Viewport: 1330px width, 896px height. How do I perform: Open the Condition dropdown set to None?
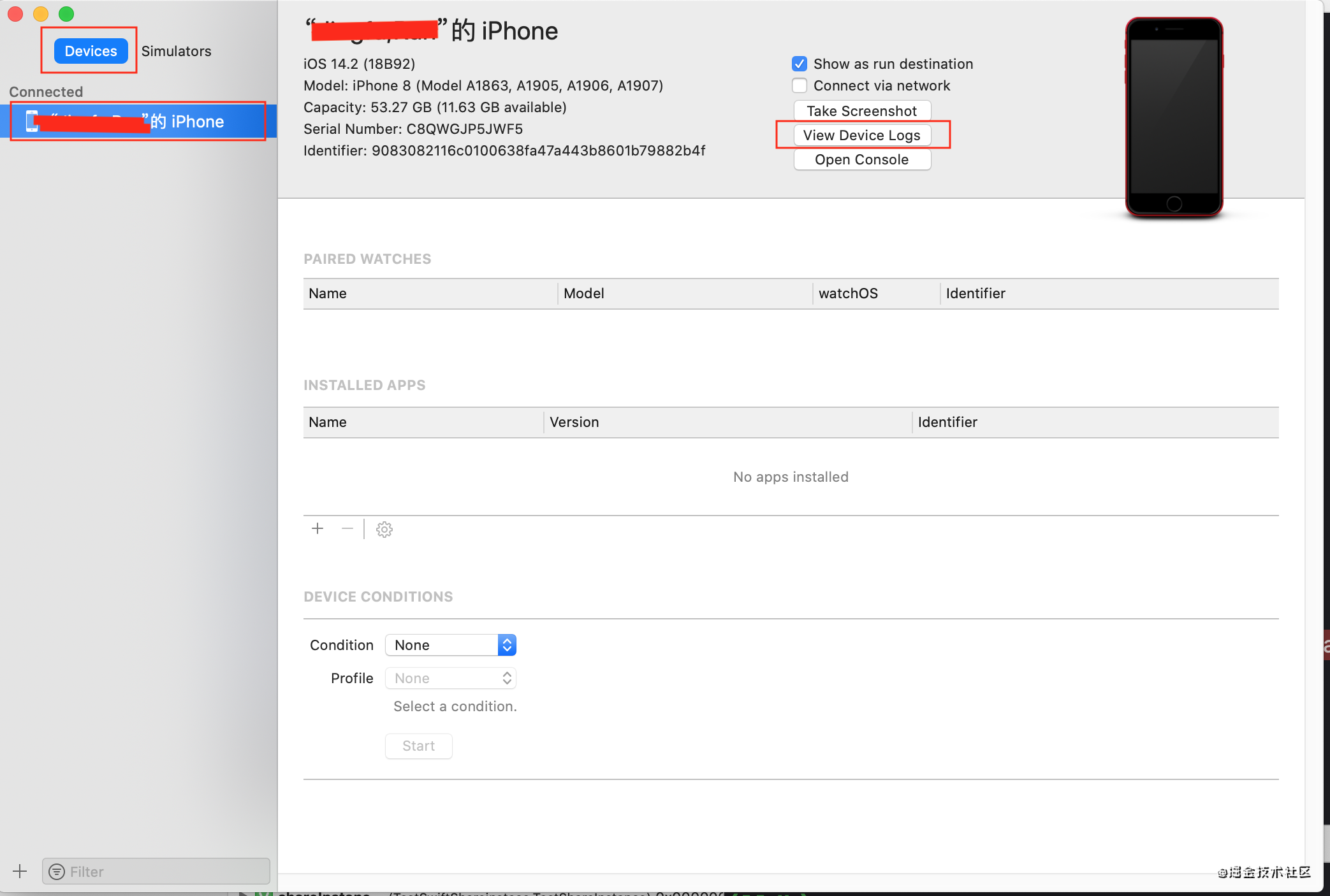450,645
